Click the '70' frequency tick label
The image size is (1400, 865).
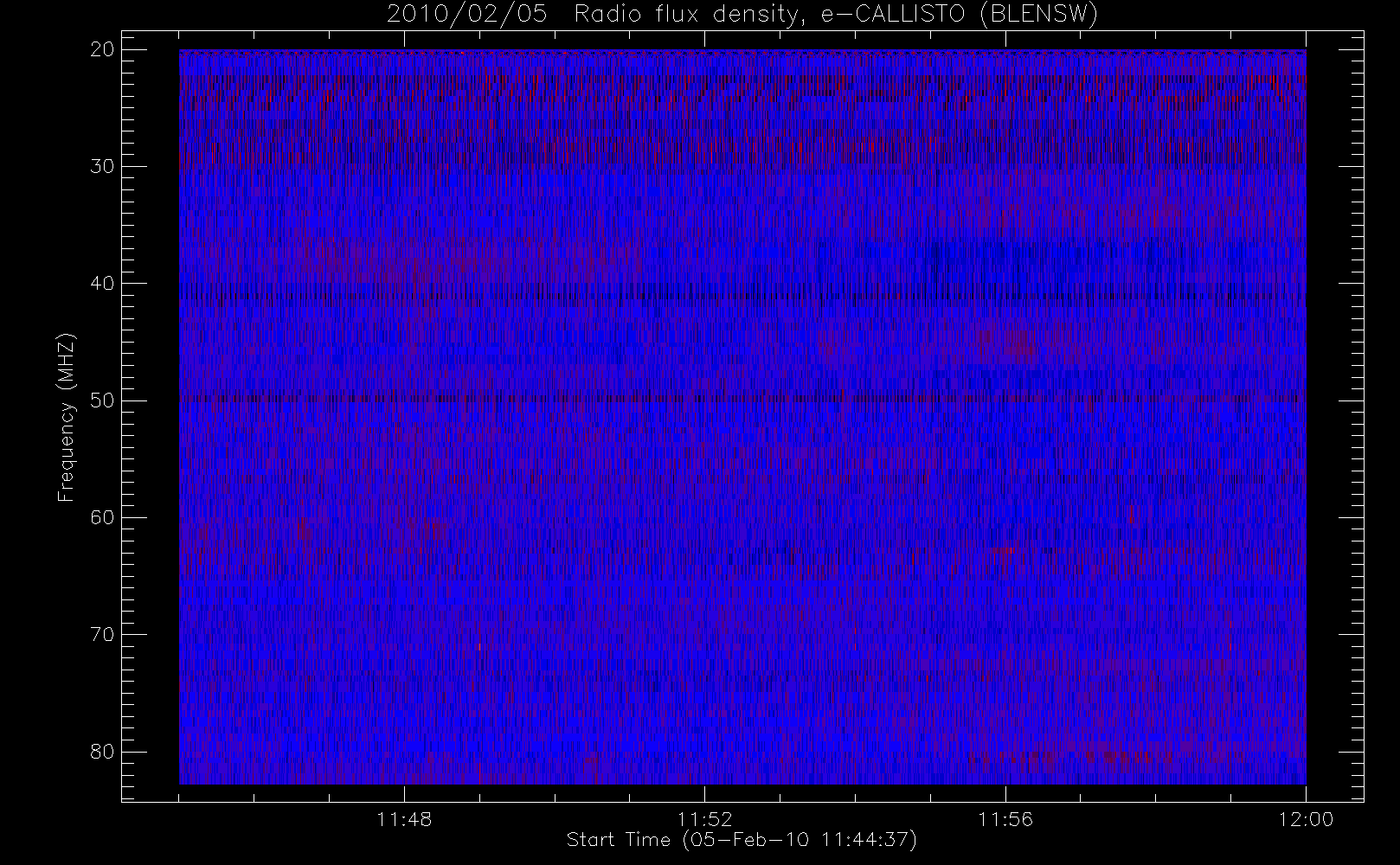102,634
